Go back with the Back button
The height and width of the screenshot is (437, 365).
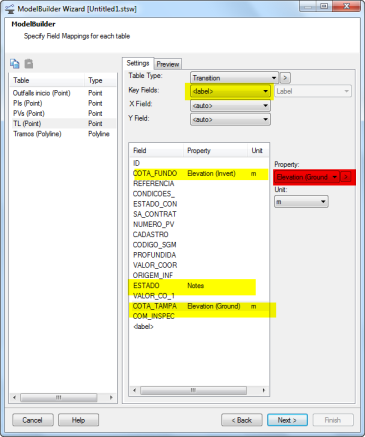pos(242,420)
